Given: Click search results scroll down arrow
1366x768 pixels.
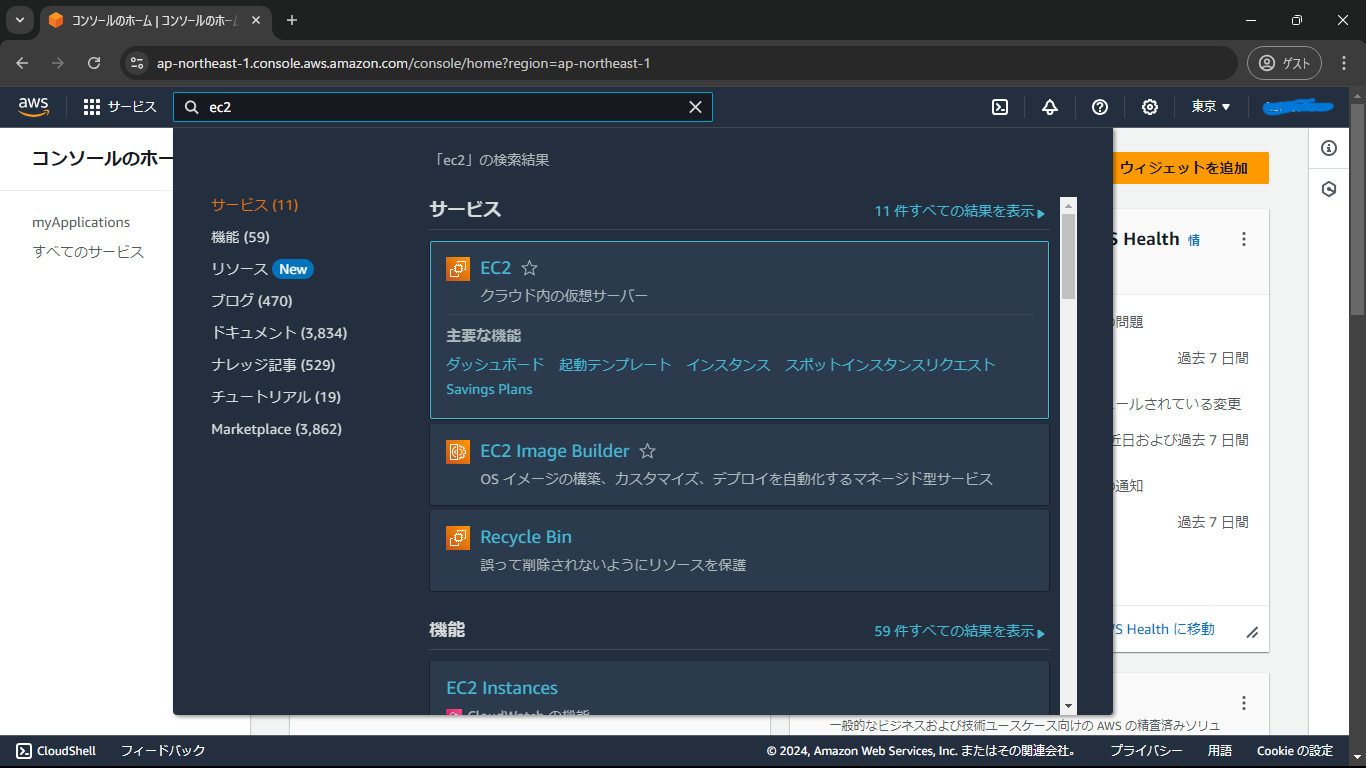Looking at the screenshot, I should coord(1068,706).
